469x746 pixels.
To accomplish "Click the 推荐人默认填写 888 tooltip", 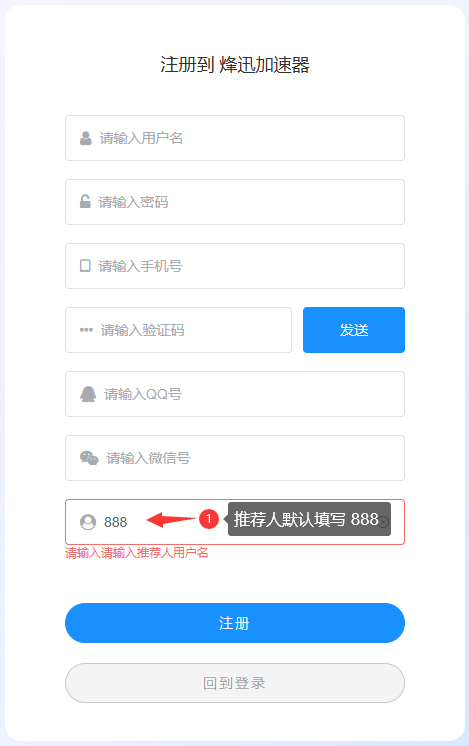I will [309, 519].
